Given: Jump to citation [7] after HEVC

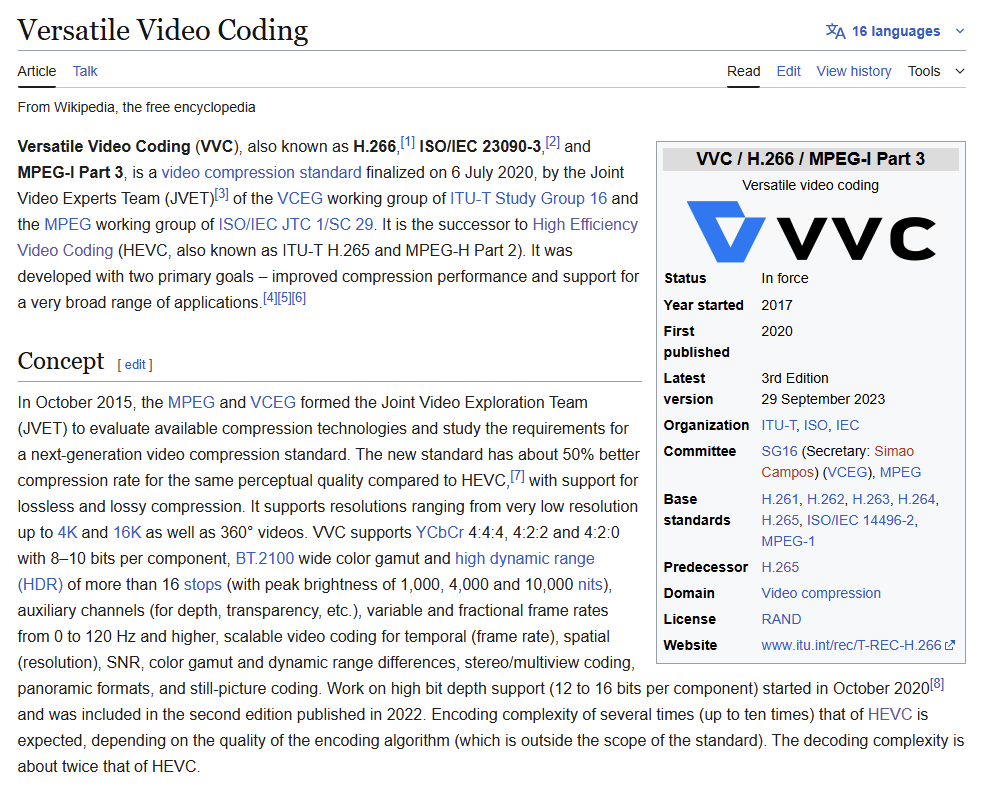Looking at the screenshot, I should 518,476.
